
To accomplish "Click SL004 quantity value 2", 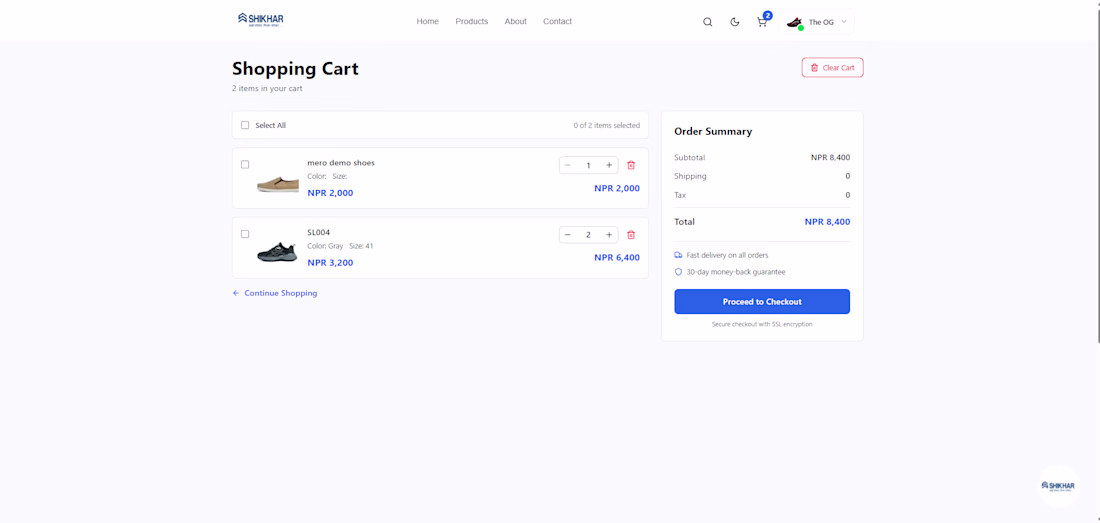I will click(589, 235).
